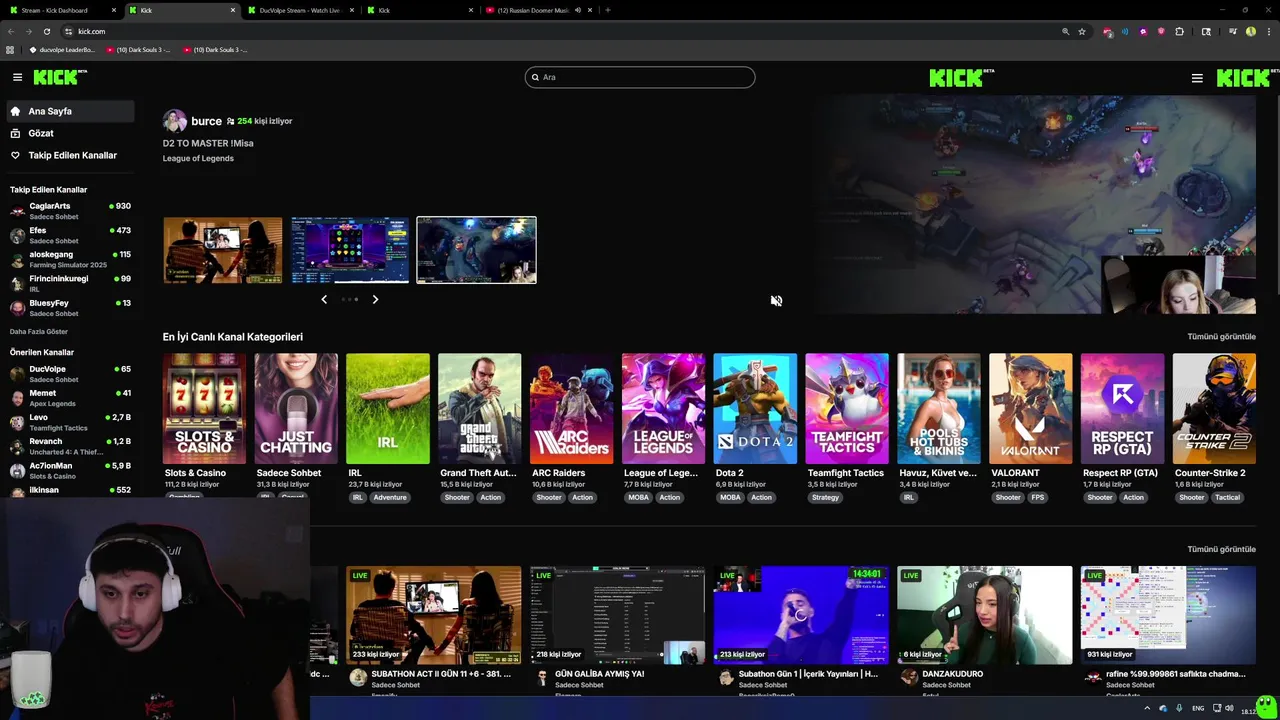This screenshot has width=1280, height=720.
Task: Click Ana Sayfa home icon in sidebar
Action: tap(15, 111)
